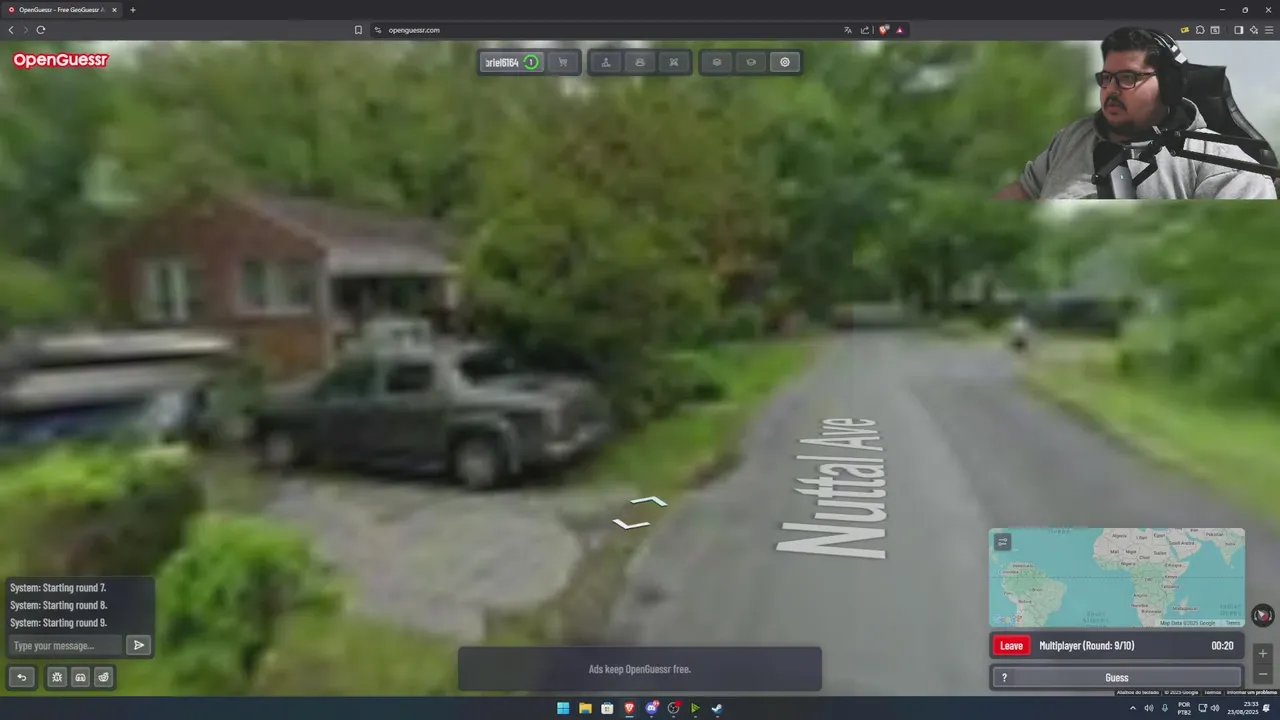Screen dimensions: 1280x720
Task: Click the crossed-tools icon in the top toolbar
Action: (x=674, y=62)
